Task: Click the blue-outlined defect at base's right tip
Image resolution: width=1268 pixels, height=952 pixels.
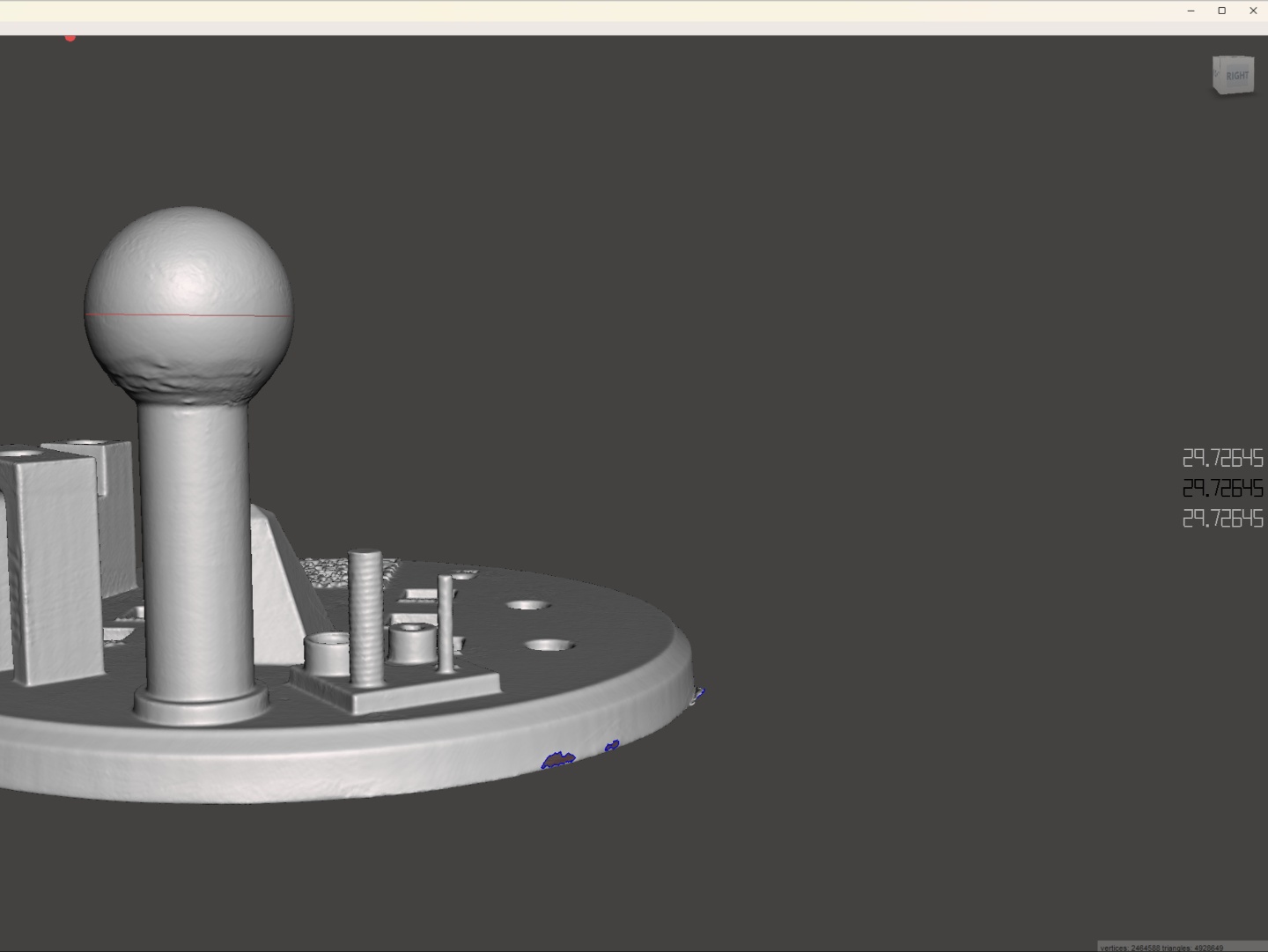Action: coord(697,695)
